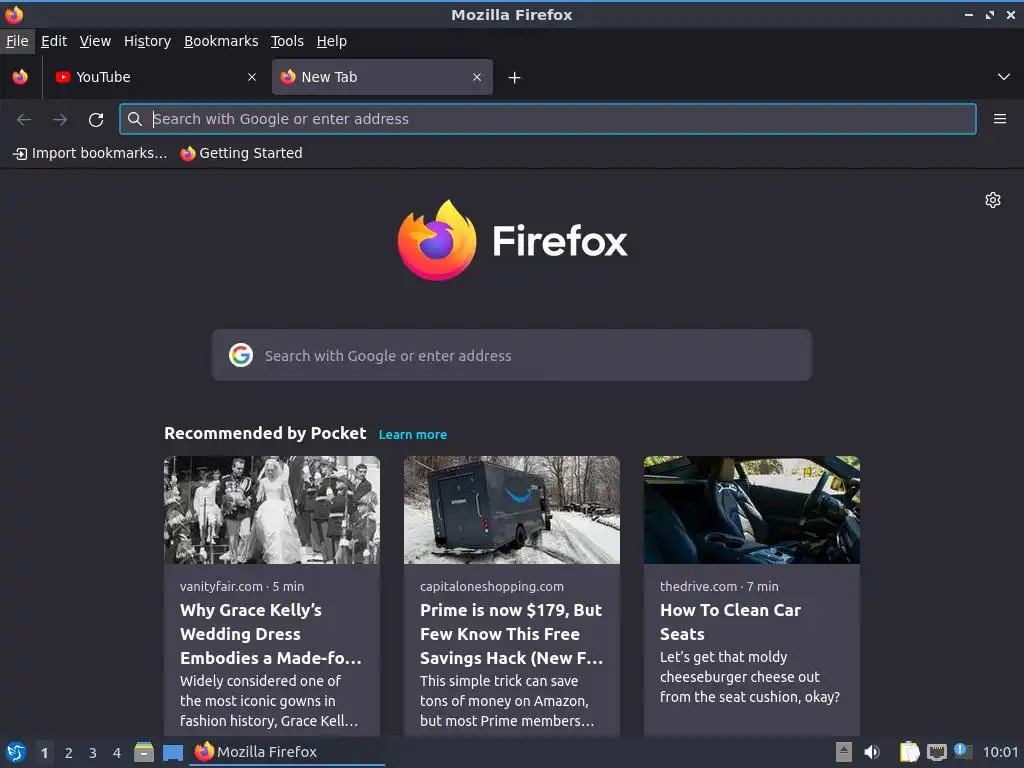Open the View menu
This screenshot has width=1024, height=768.
(x=95, y=41)
